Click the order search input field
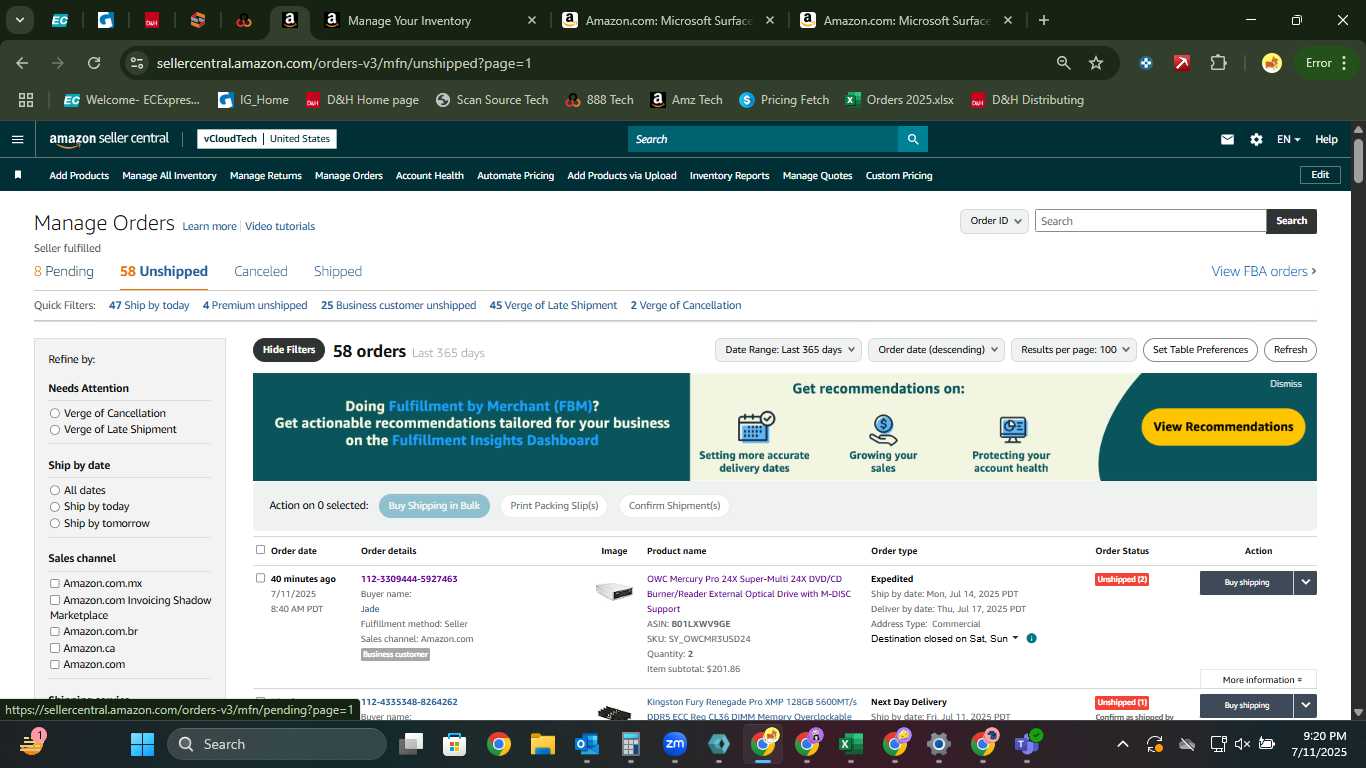This screenshot has width=1366, height=768. coord(1150,221)
